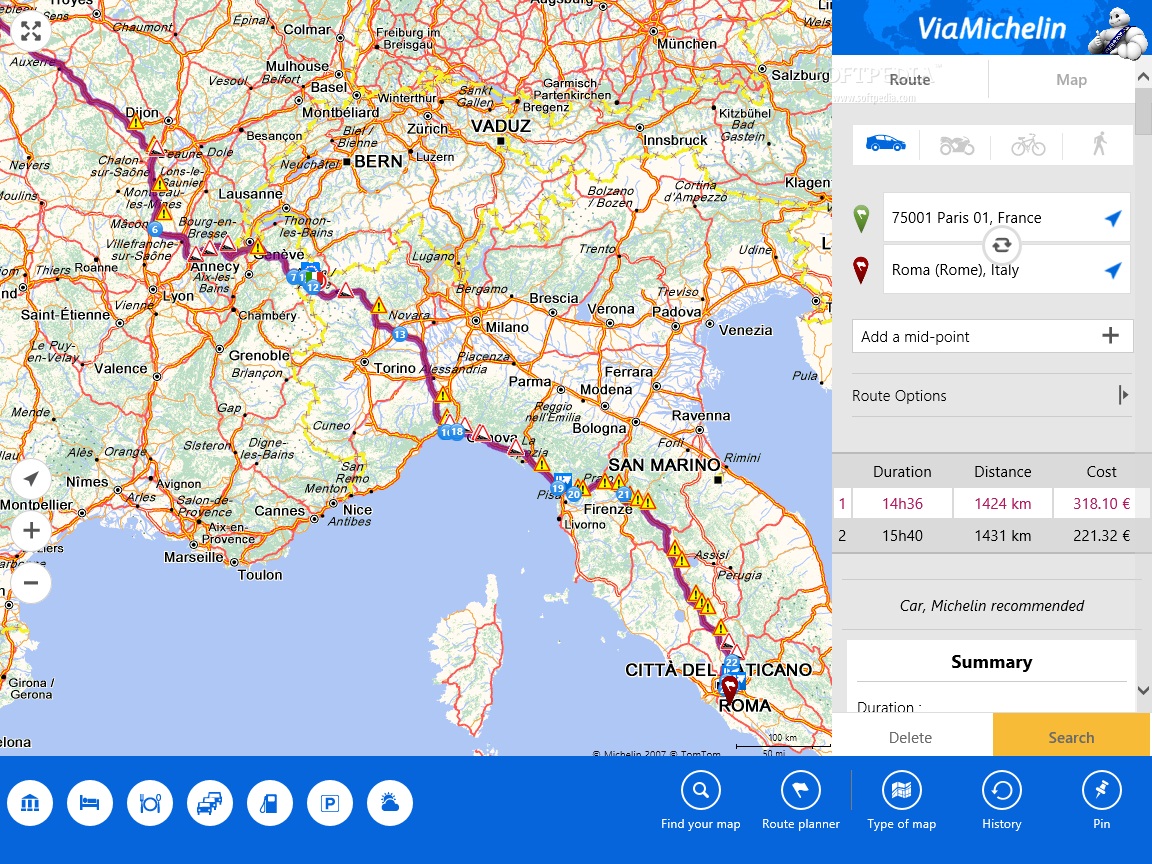Swap departure and destination points
This screenshot has height=864, width=1152.
coord(1001,245)
